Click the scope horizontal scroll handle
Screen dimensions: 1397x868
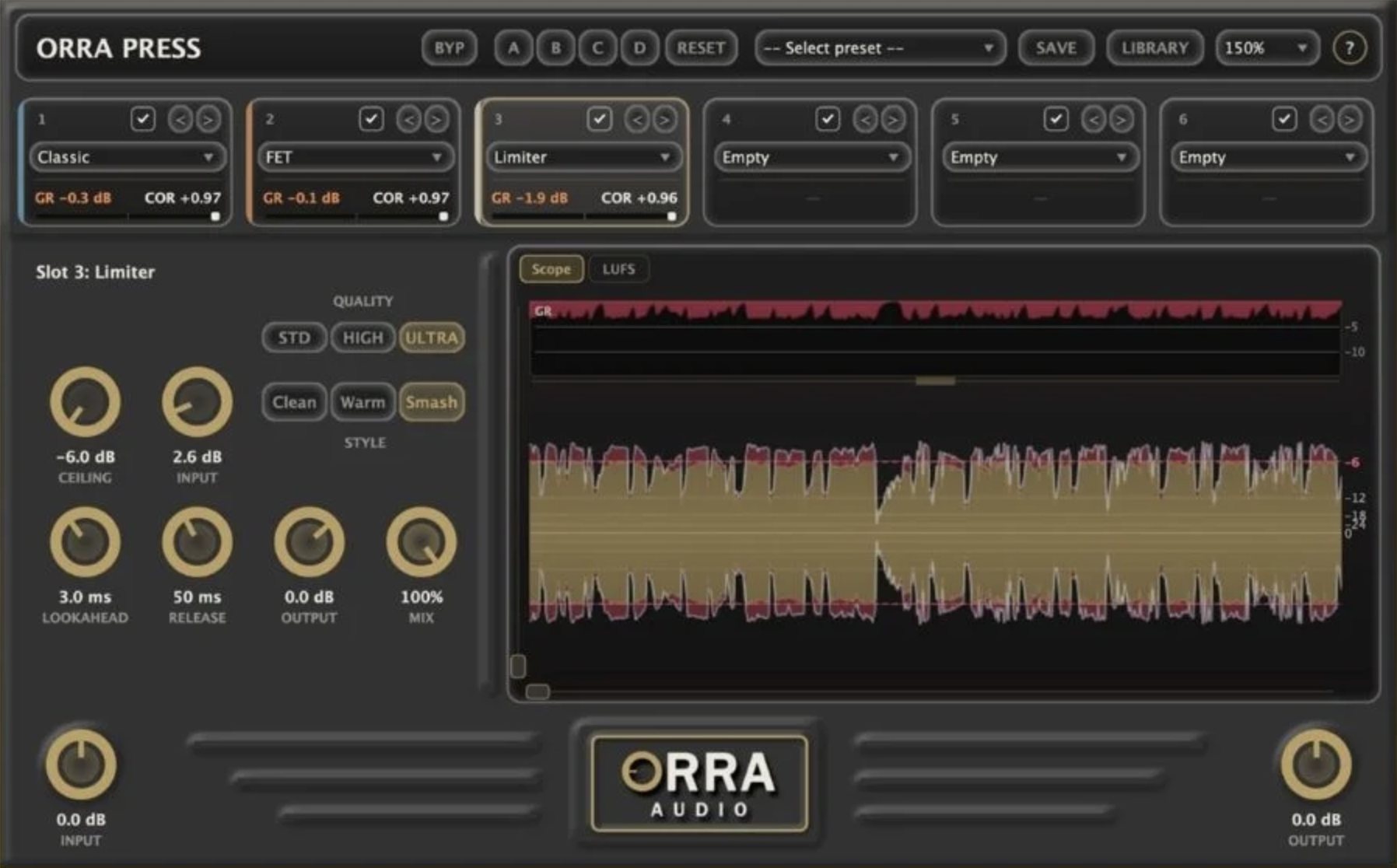(x=537, y=691)
